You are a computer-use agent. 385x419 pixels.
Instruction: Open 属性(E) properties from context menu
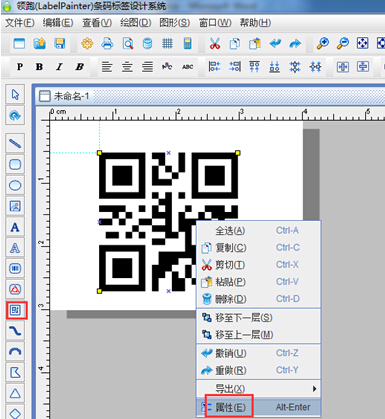pyautogui.click(x=258, y=407)
